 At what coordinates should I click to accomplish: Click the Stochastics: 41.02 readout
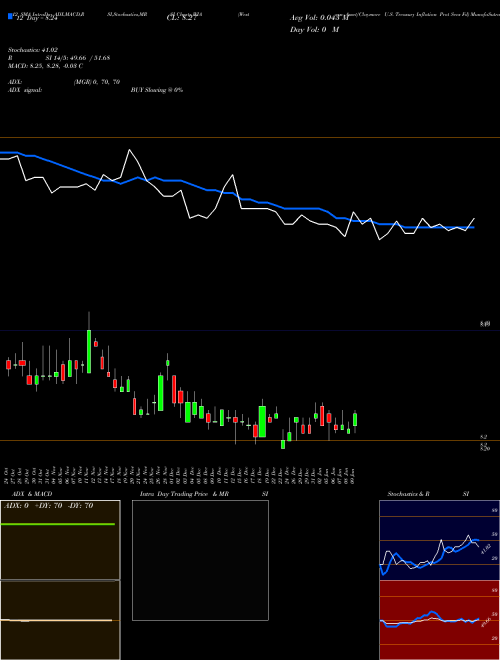pos(33,50)
